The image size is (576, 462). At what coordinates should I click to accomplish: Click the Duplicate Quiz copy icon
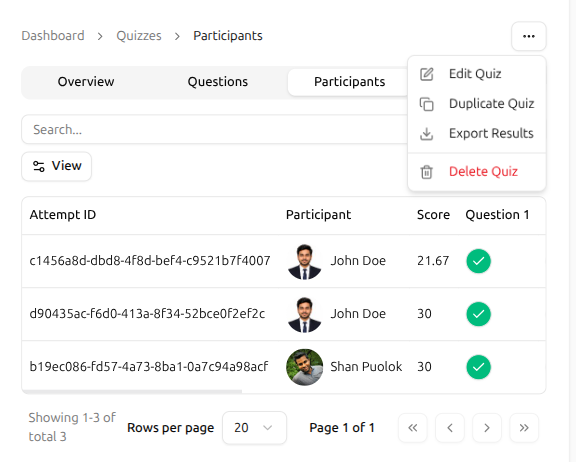(x=426, y=104)
